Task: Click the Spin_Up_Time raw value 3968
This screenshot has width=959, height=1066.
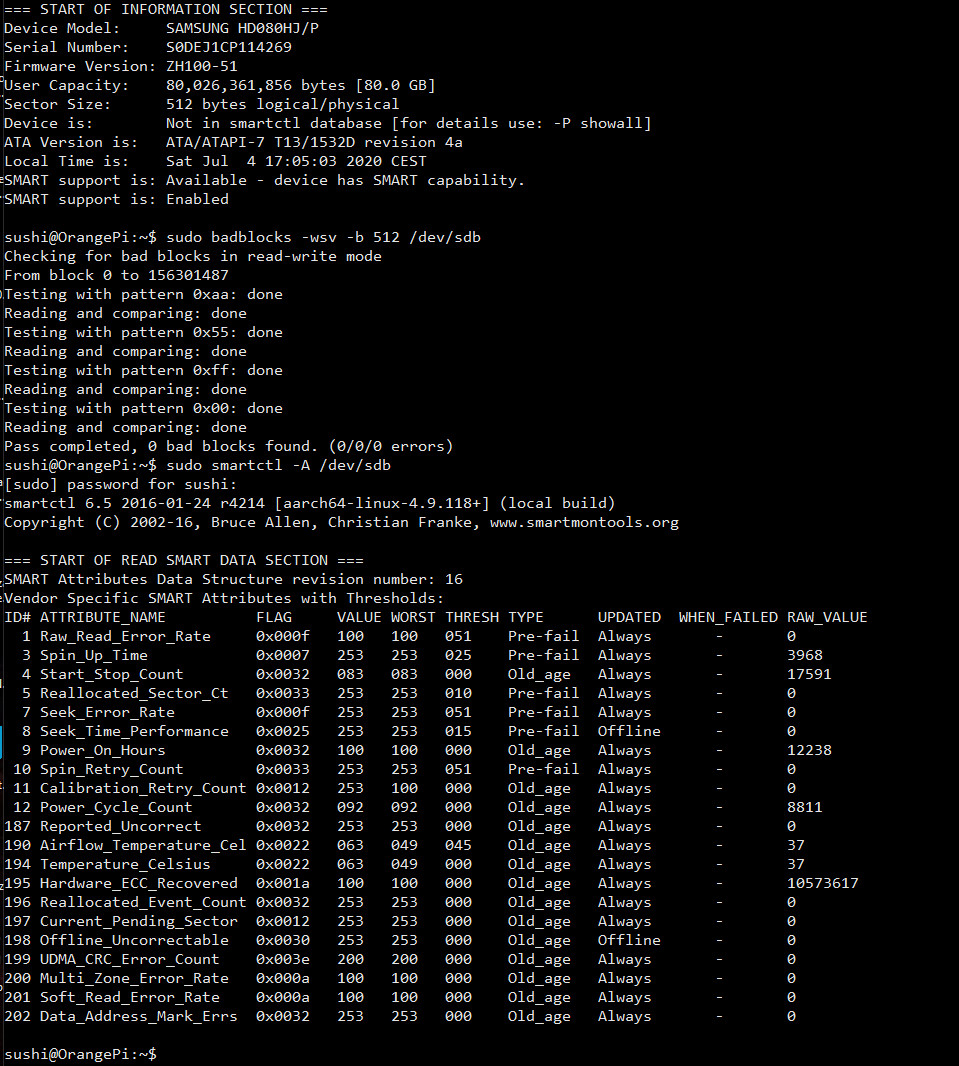Action: 805,655
